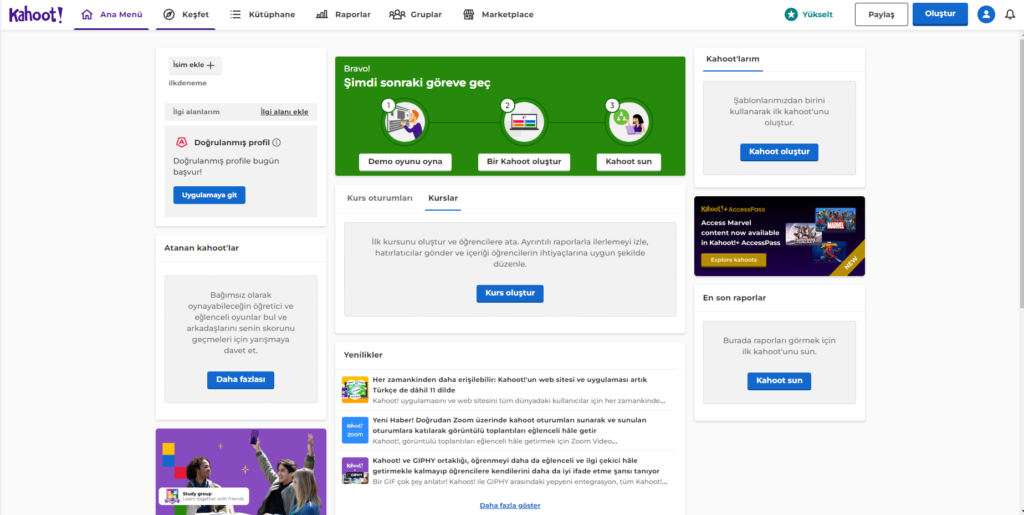Switch to Kurs oturumları tab
1024x515 pixels.
coord(379,198)
